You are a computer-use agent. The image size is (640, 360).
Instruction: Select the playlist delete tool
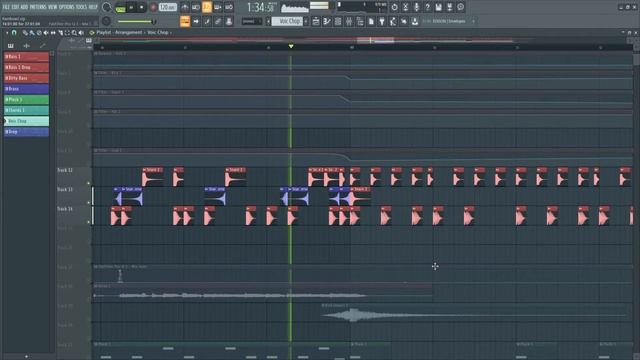coord(39,33)
